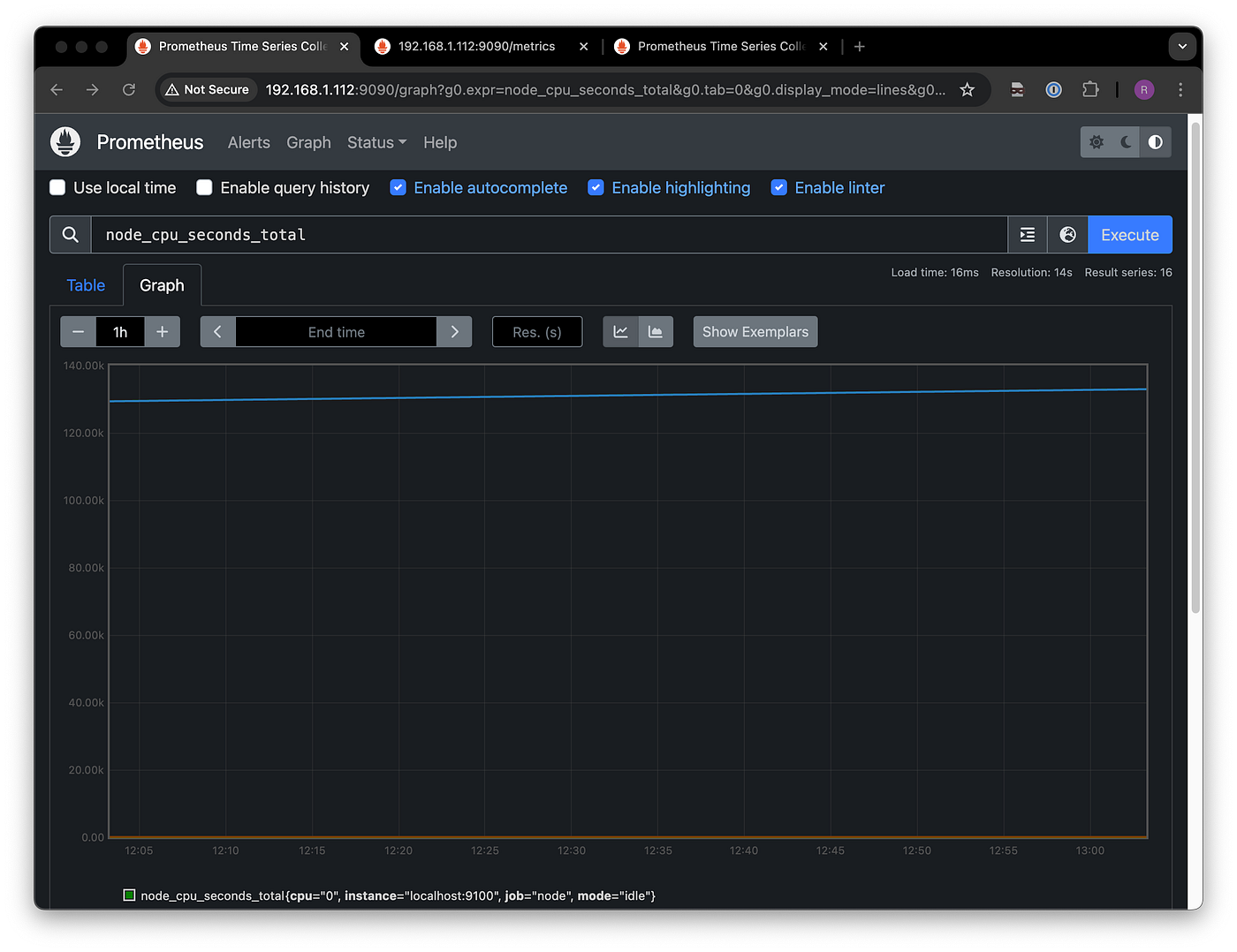Image resolution: width=1237 pixels, height=952 pixels.
Task: Click the Res. (s) resolution field
Action: [537, 332]
